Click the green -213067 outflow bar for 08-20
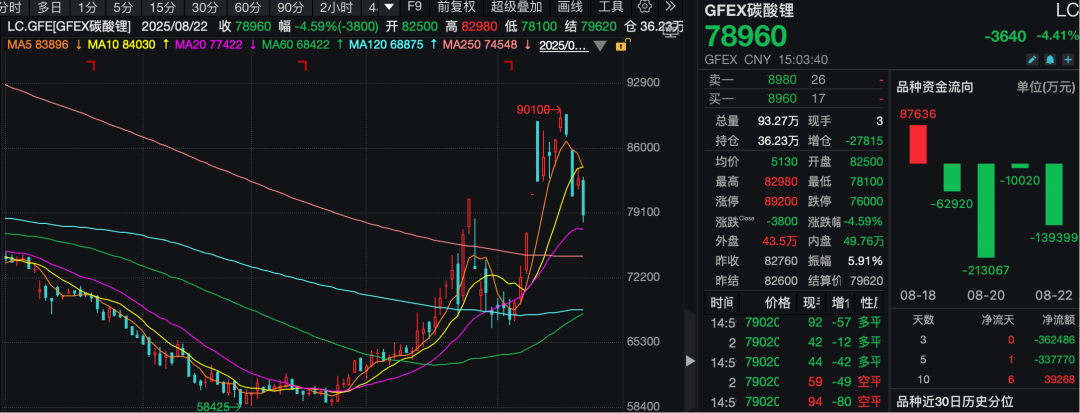Image resolution: width=1080 pixels, height=413 pixels. pyautogui.click(x=986, y=211)
